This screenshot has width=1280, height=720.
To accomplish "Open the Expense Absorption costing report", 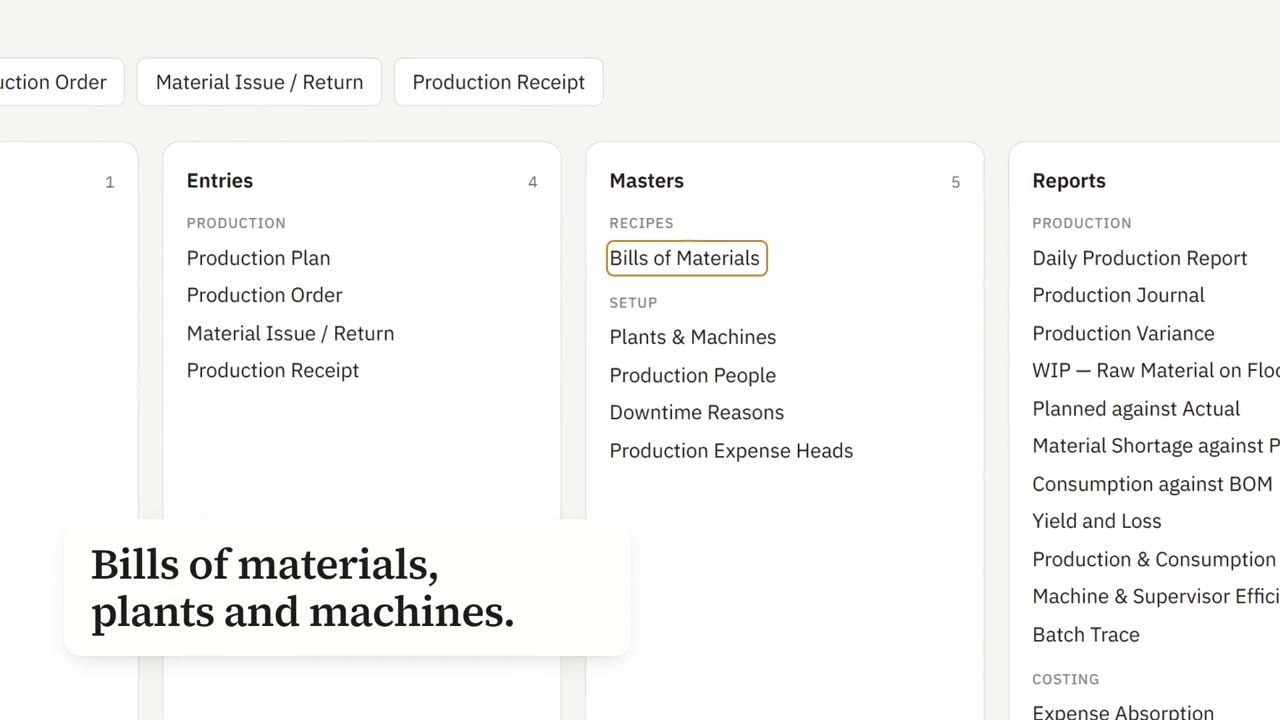I will pyautogui.click(x=1123, y=711).
